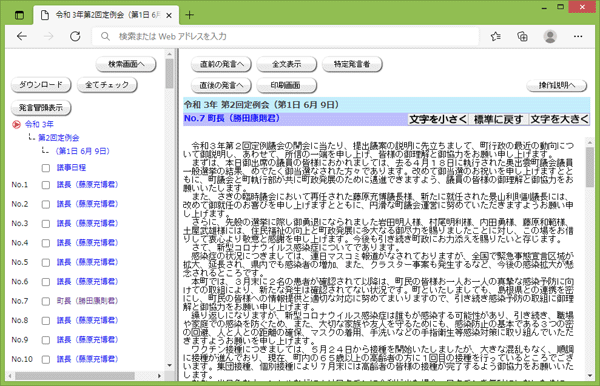Check the No.1 議長 checkbox
The height and width of the screenshot is (386, 600).
click(46, 185)
